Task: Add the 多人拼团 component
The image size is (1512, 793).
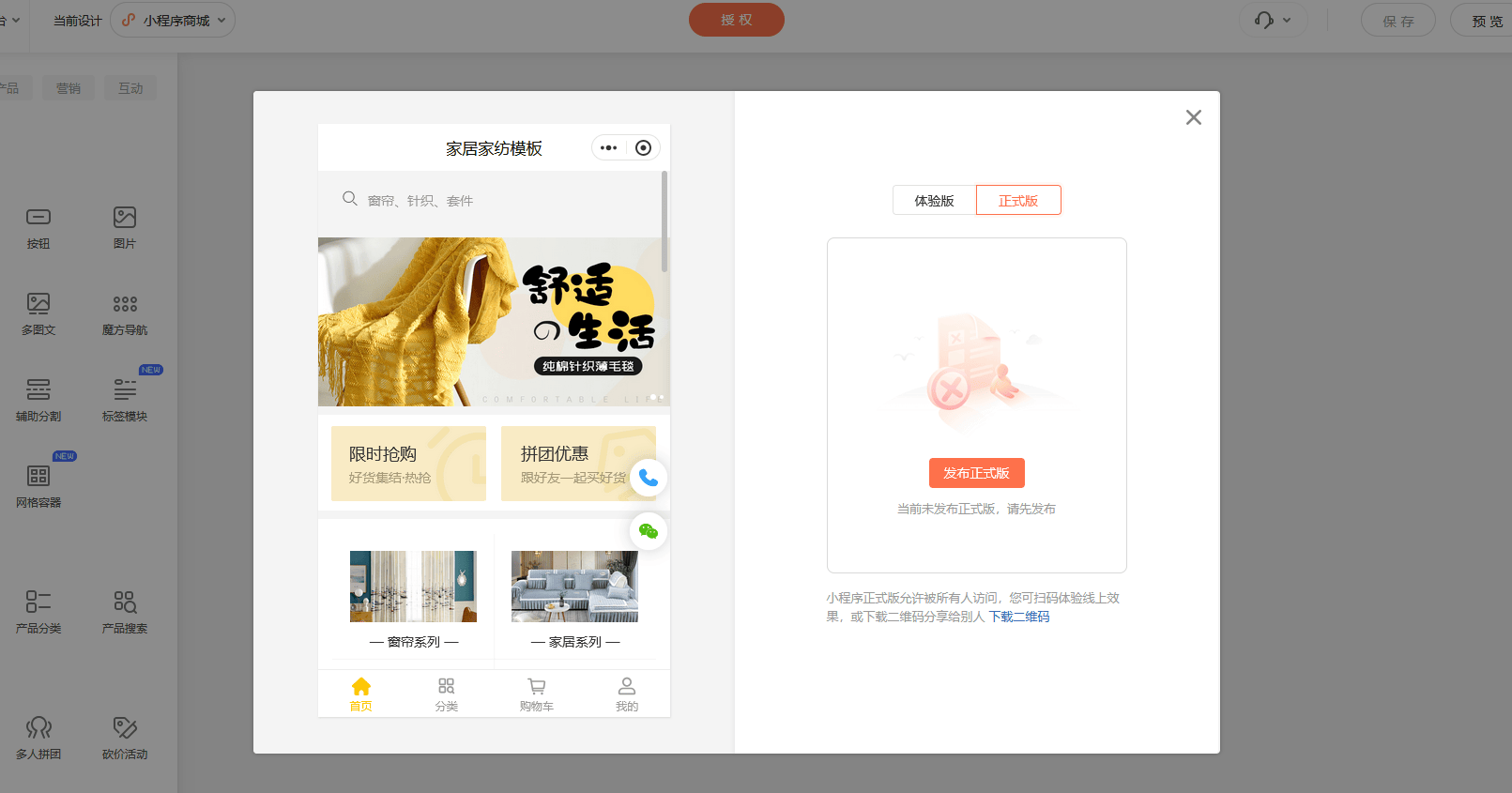Action: [x=38, y=738]
